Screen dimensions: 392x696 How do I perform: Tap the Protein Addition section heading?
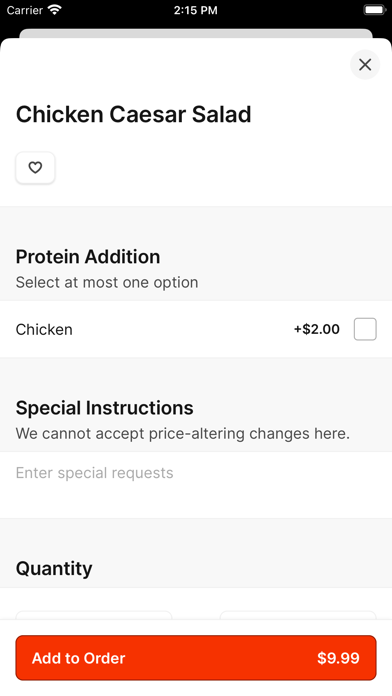[88, 257]
